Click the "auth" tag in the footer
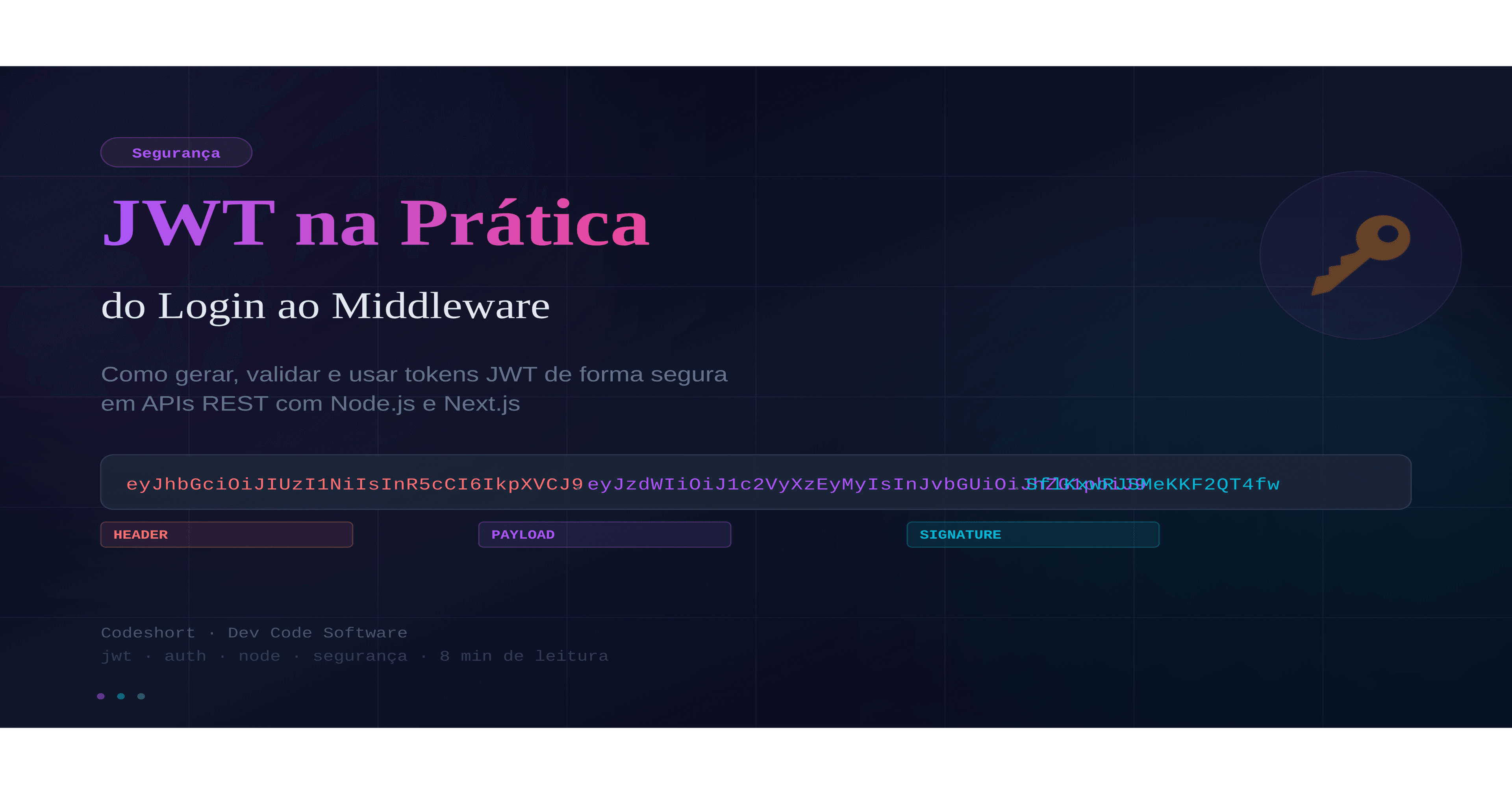The height and width of the screenshot is (794, 1512). pyautogui.click(x=185, y=655)
